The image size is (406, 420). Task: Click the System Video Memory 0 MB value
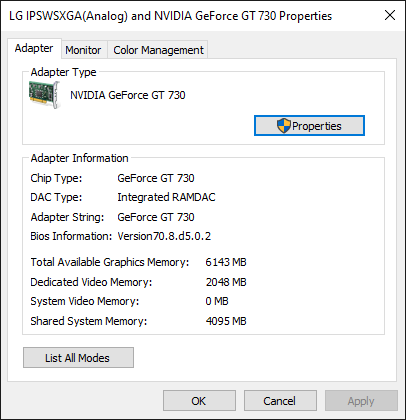pyautogui.click(x=217, y=301)
